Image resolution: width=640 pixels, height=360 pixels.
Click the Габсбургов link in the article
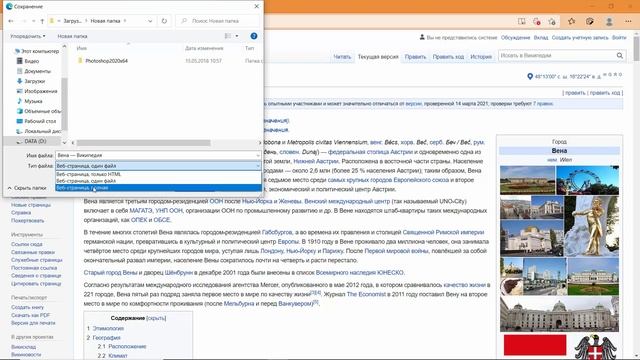tap(277, 232)
